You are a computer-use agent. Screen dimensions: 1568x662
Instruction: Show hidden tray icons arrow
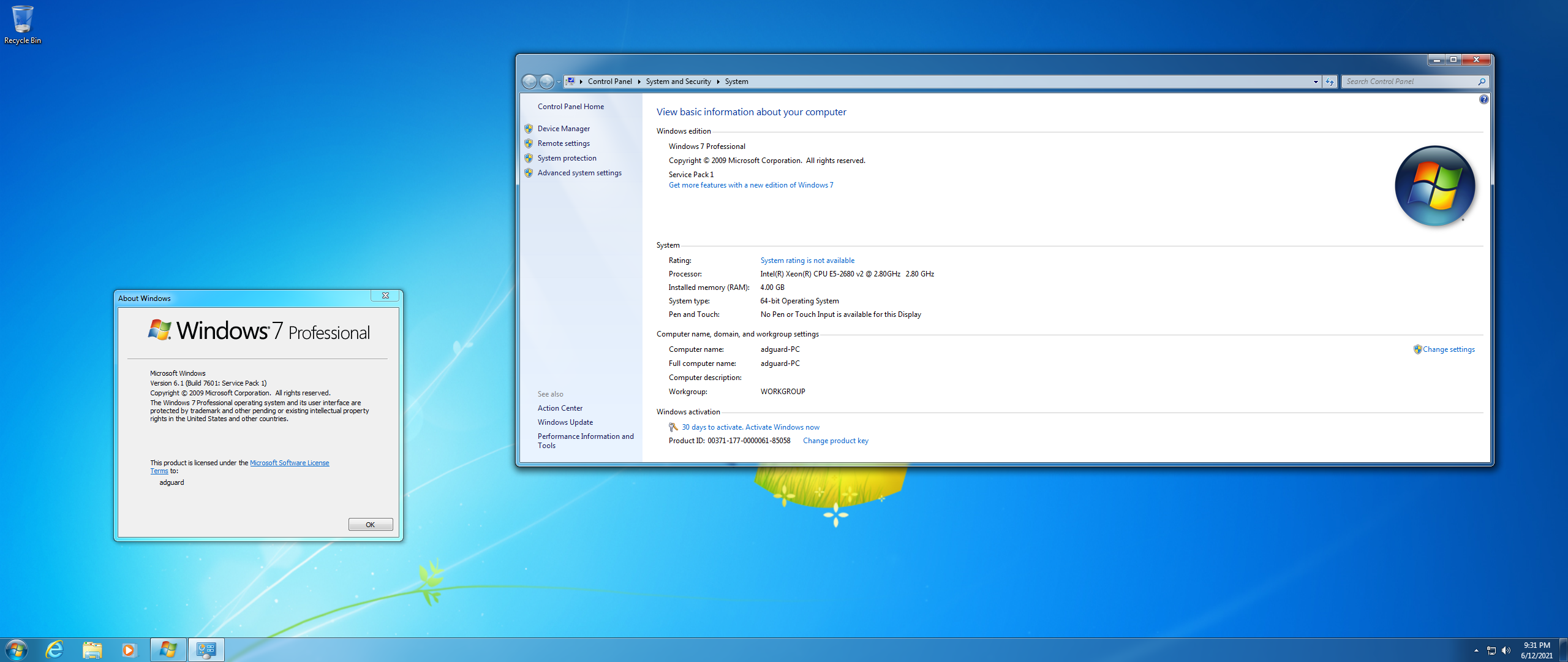tap(1476, 650)
